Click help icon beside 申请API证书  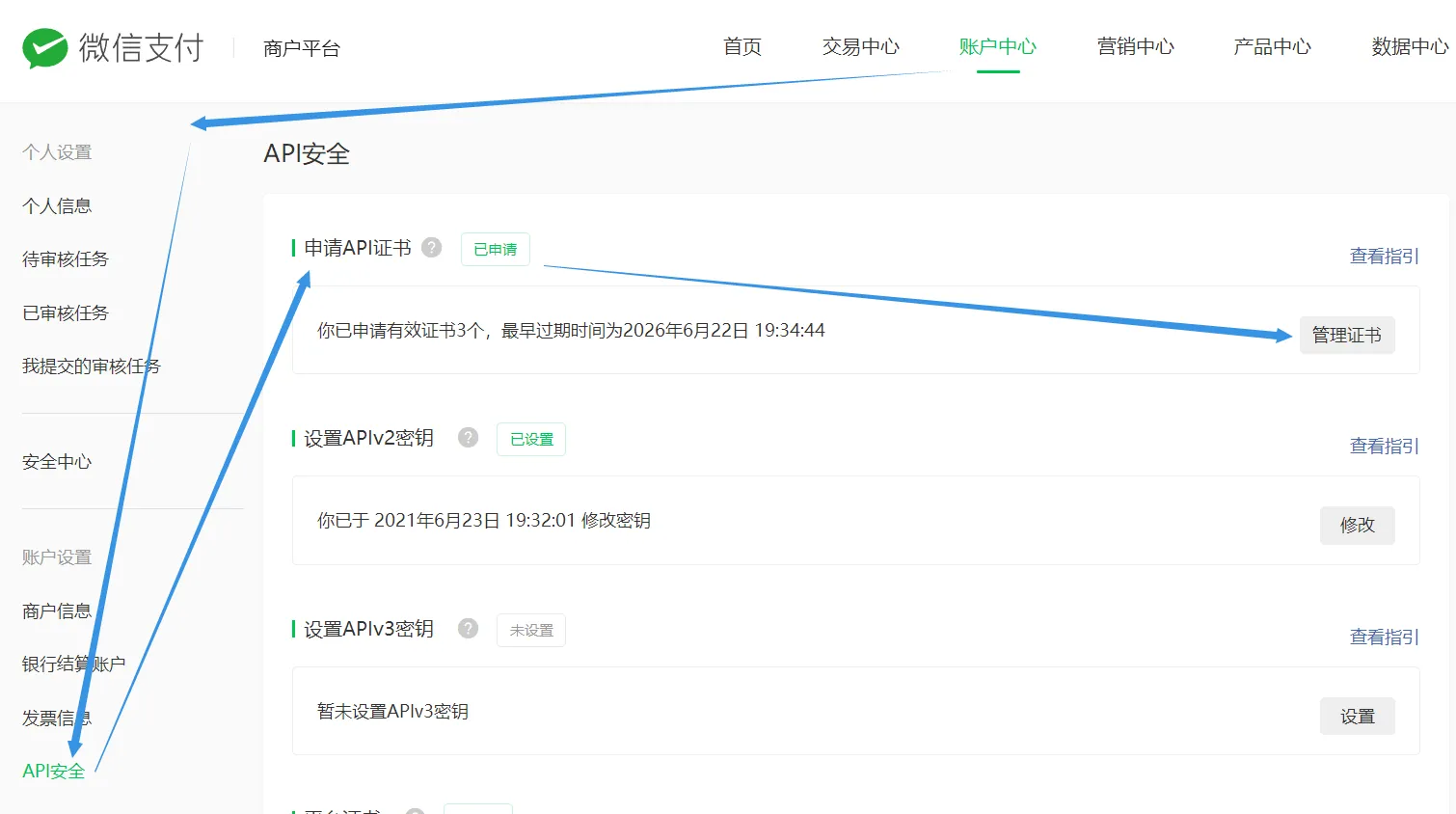coord(432,248)
